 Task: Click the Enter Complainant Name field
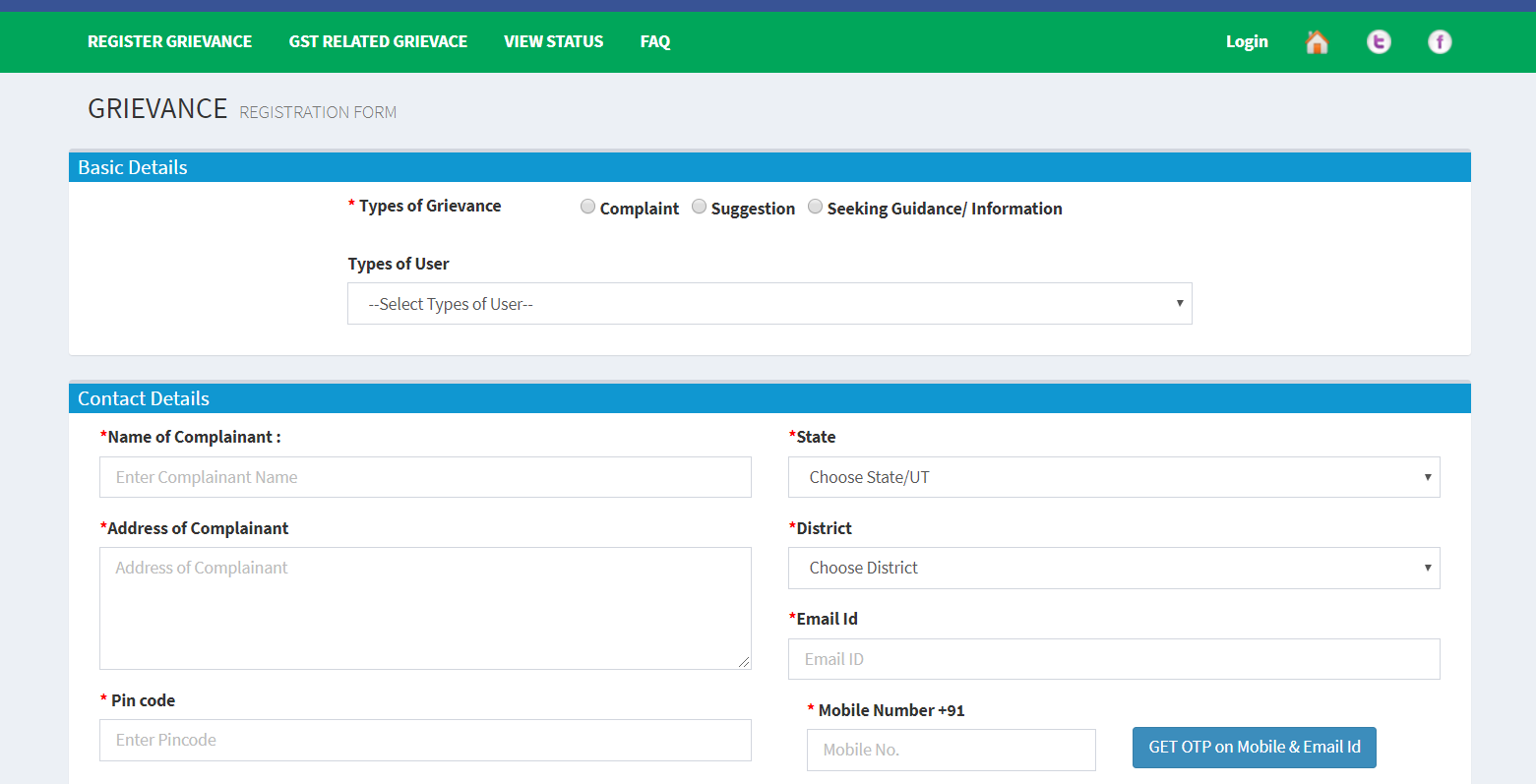(x=424, y=477)
